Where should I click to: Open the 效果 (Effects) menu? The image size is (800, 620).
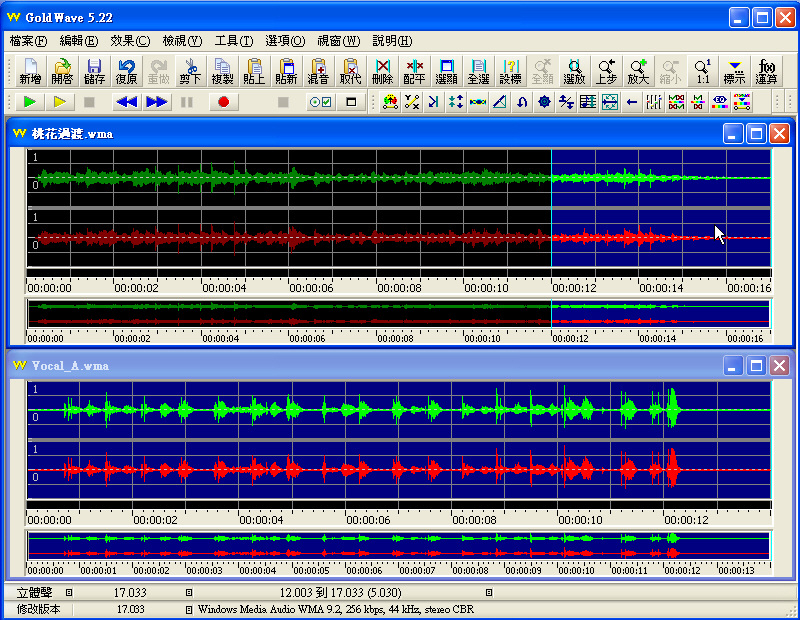[130, 41]
